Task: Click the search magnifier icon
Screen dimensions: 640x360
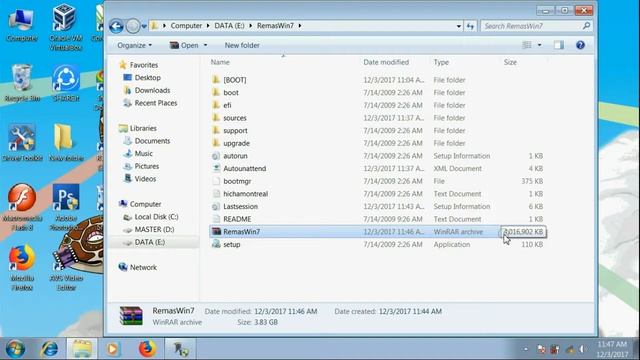Action: point(587,26)
